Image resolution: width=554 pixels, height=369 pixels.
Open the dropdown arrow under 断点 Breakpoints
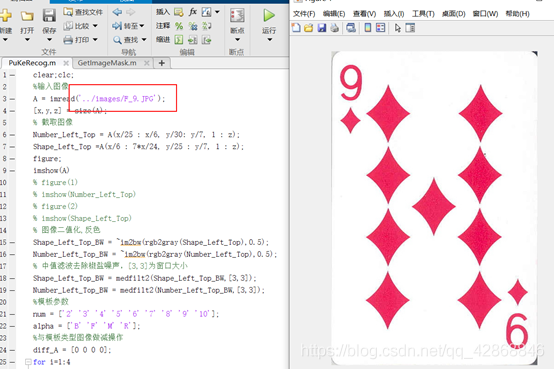click(x=237, y=40)
